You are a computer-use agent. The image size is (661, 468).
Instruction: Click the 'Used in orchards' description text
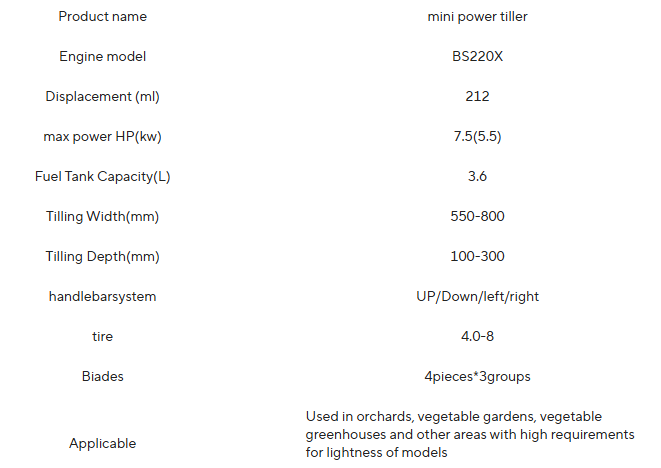(x=469, y=434)
